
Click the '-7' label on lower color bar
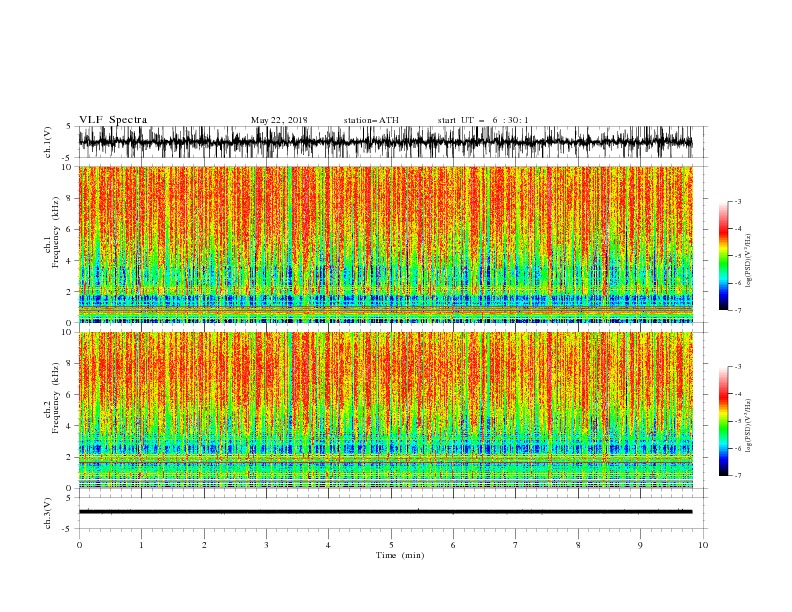(x=737, y=475)
